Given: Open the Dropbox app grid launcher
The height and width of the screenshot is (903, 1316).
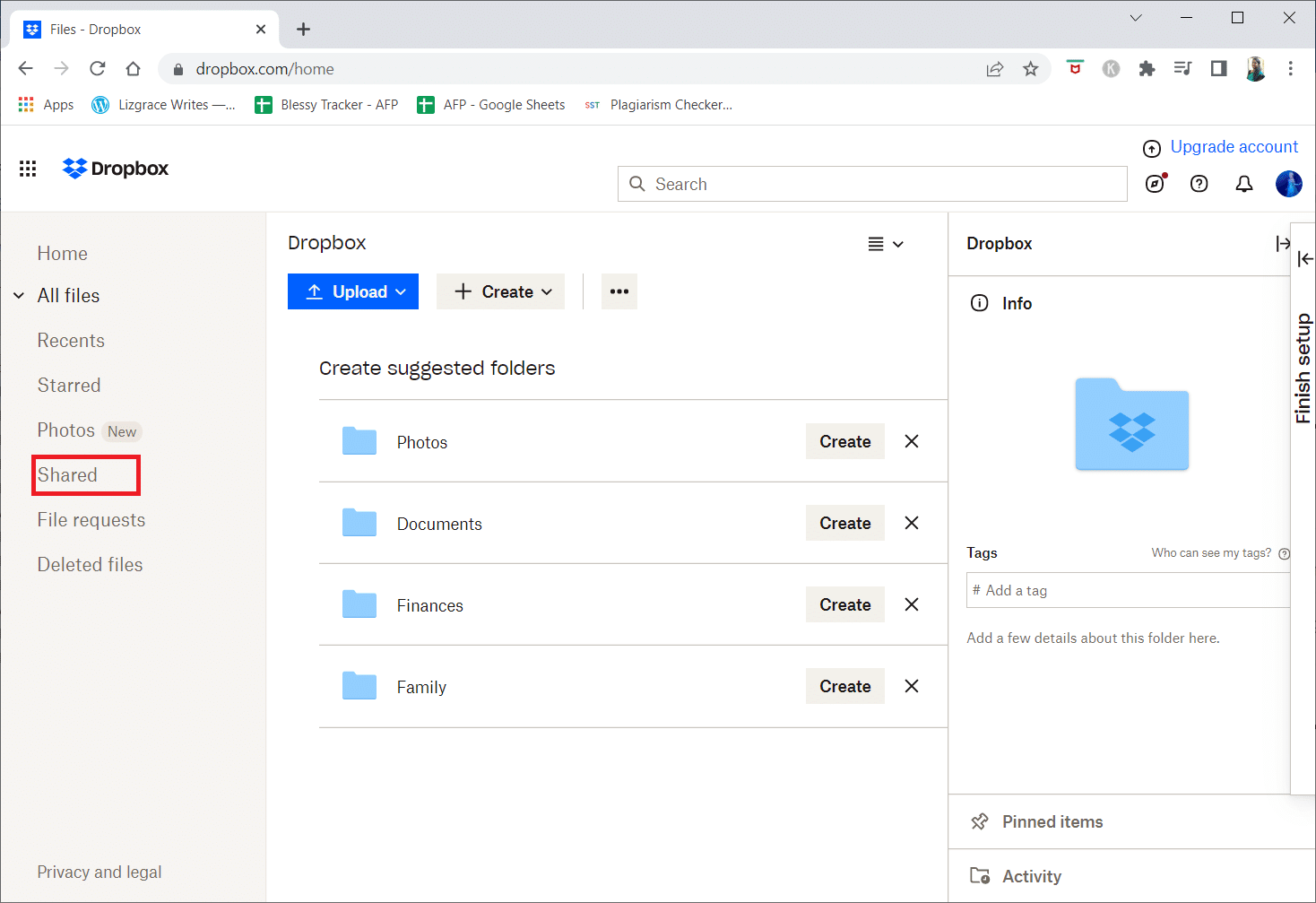Looking at the screenshot, I should 28,169.
